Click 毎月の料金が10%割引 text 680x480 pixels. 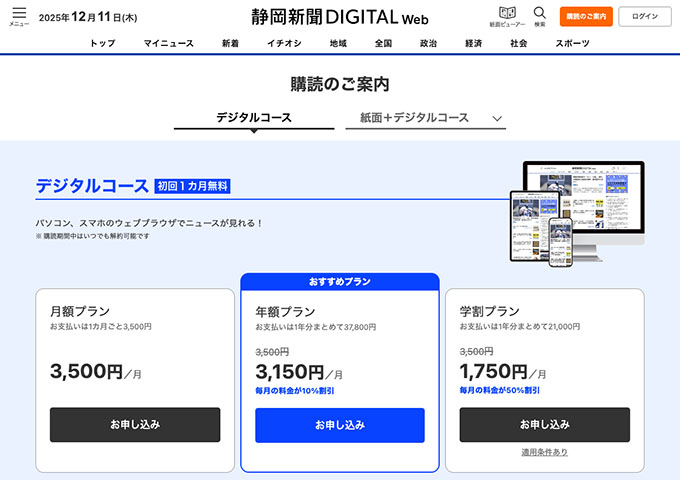pos(294,391)
